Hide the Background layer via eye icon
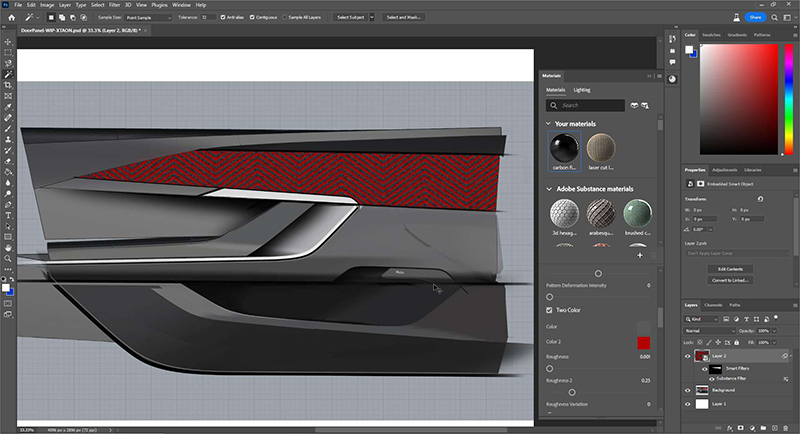 tap(689, 390)
